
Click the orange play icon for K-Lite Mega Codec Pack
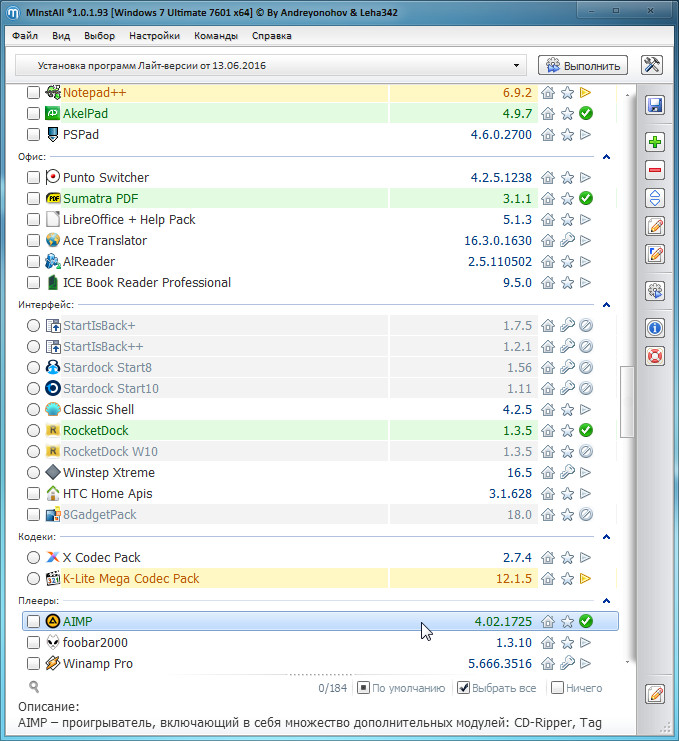[585, 578]
